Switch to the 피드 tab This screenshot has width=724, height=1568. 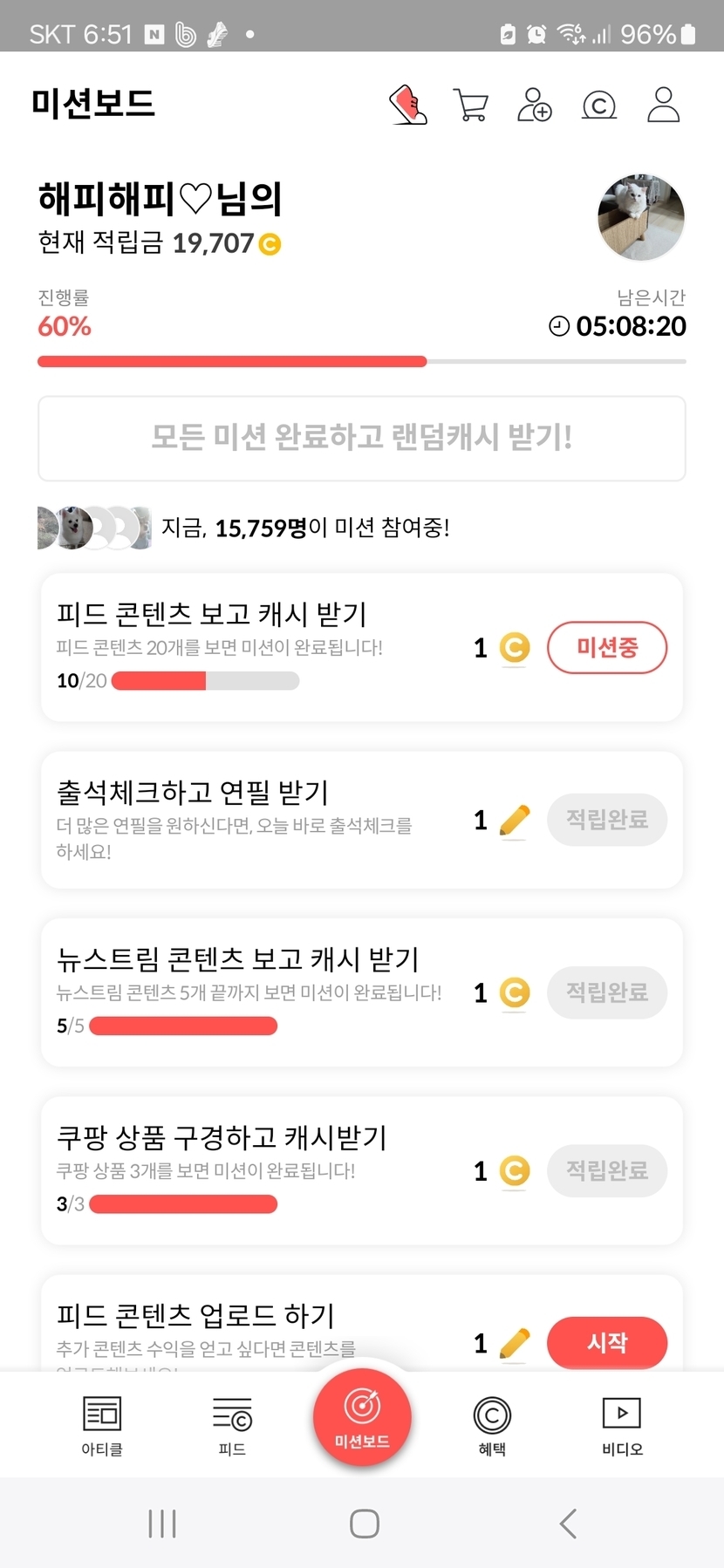click(232, 1425)
